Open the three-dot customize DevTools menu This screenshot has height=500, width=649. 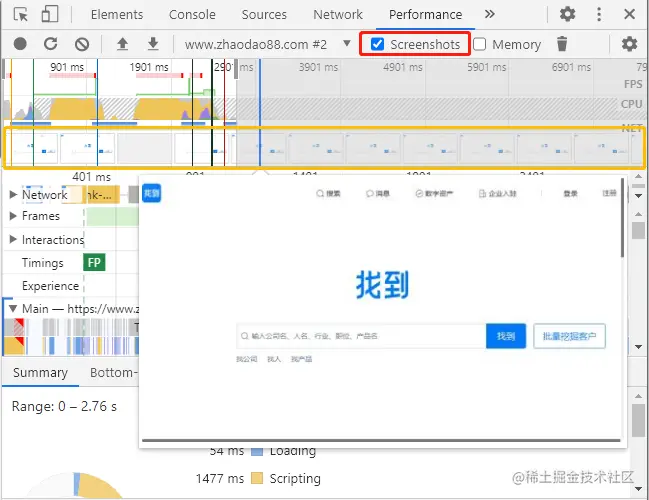pos(599,14)
